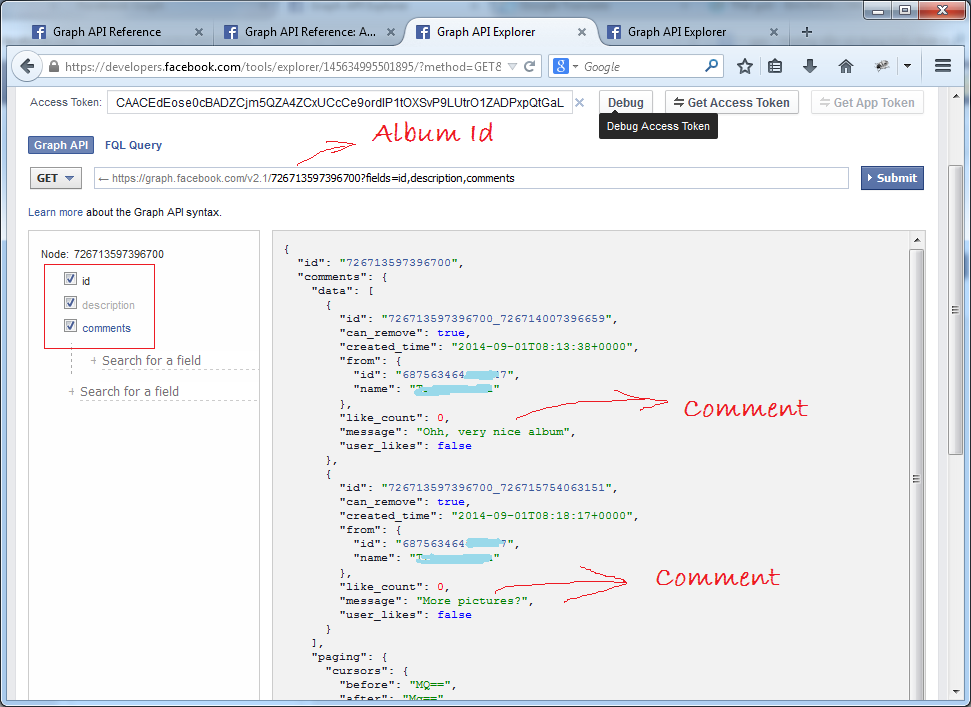
Task: Uncheck the id field checkbox
Action: click(x=70, y=279)
